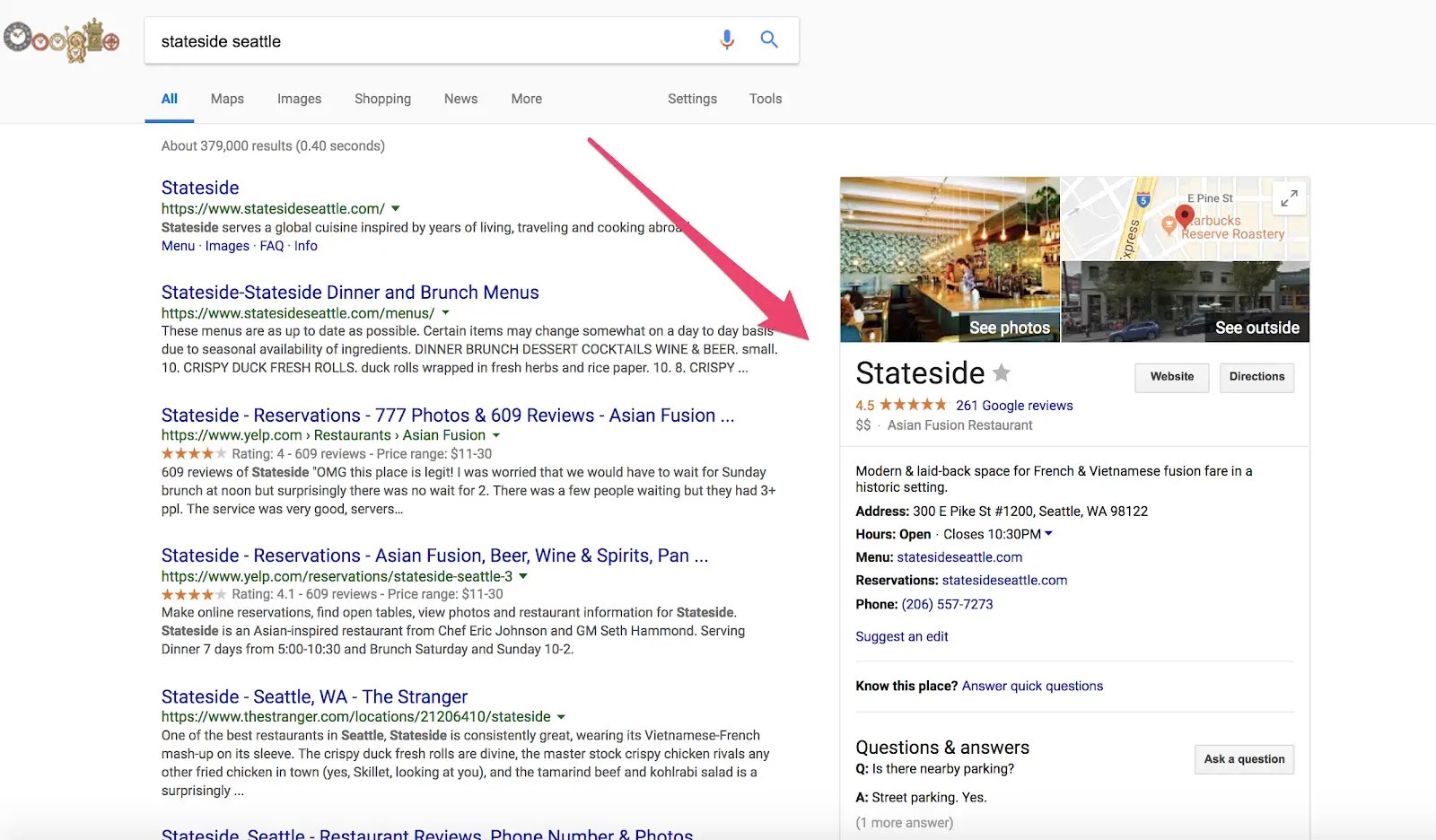Click the Ask a question button
The image size is (1436, 840).
pos(1244,759)
